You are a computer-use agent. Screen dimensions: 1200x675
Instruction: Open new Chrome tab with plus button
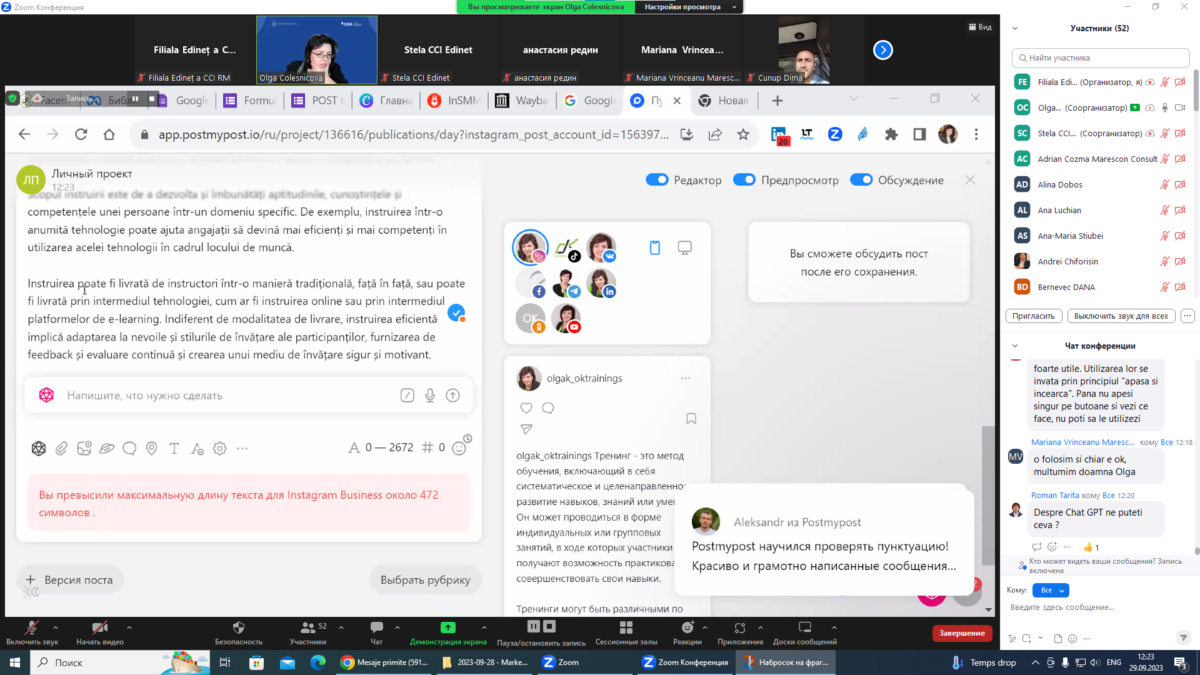[777, 100]
